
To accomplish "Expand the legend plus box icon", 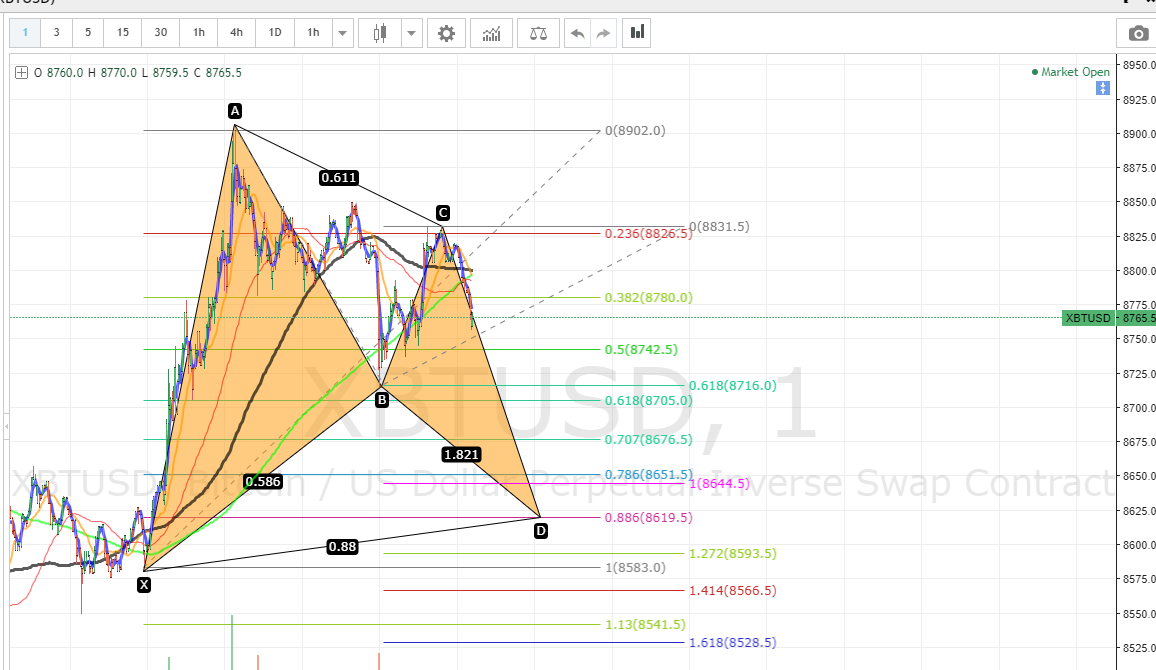I will 21,72.
